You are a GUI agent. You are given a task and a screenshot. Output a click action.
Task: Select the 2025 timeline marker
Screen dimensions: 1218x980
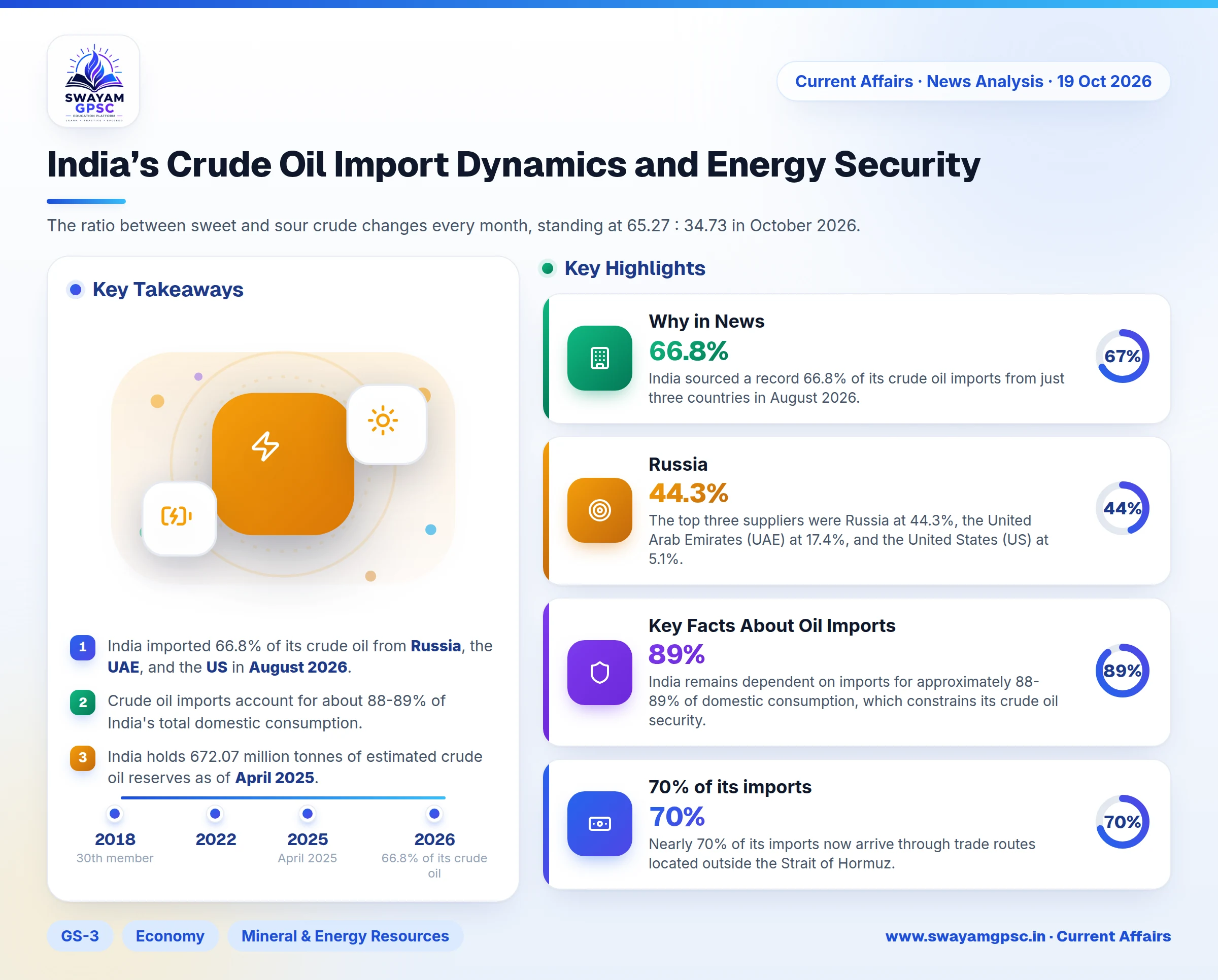click(308, 814)
